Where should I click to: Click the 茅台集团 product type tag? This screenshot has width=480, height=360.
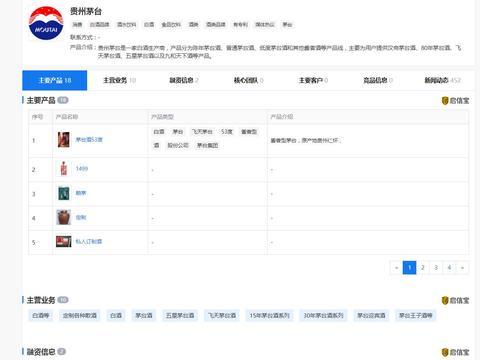(x=207, y=145)
